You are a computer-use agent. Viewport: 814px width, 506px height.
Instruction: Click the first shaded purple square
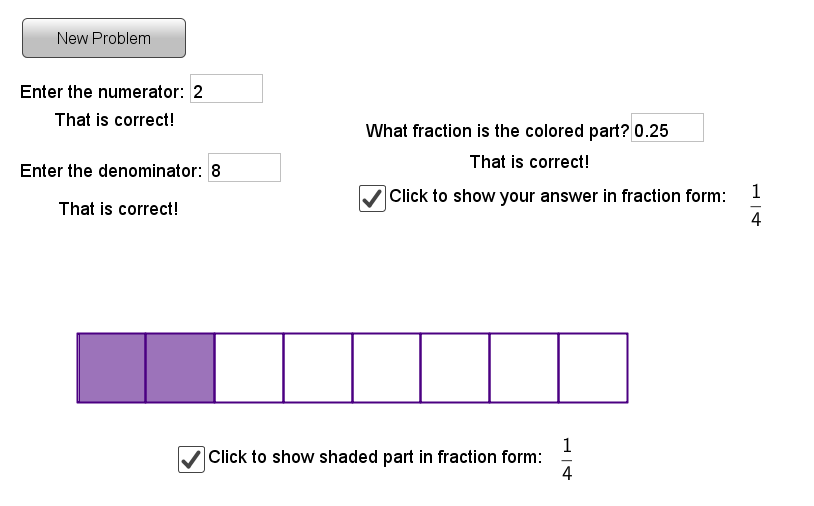(x=112, y=368)
